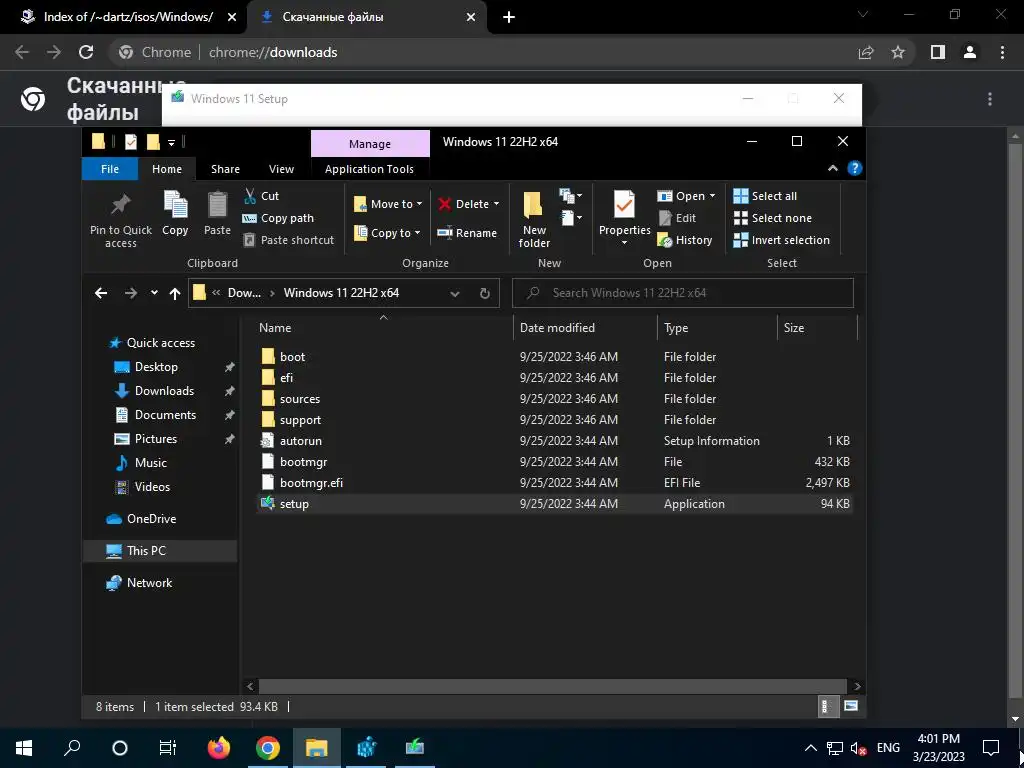Click the Search Windows 11 22H2 x64 field
The width and height of the screenshot is (1024, 768).
pyautogui.click(x=682, y=293)
